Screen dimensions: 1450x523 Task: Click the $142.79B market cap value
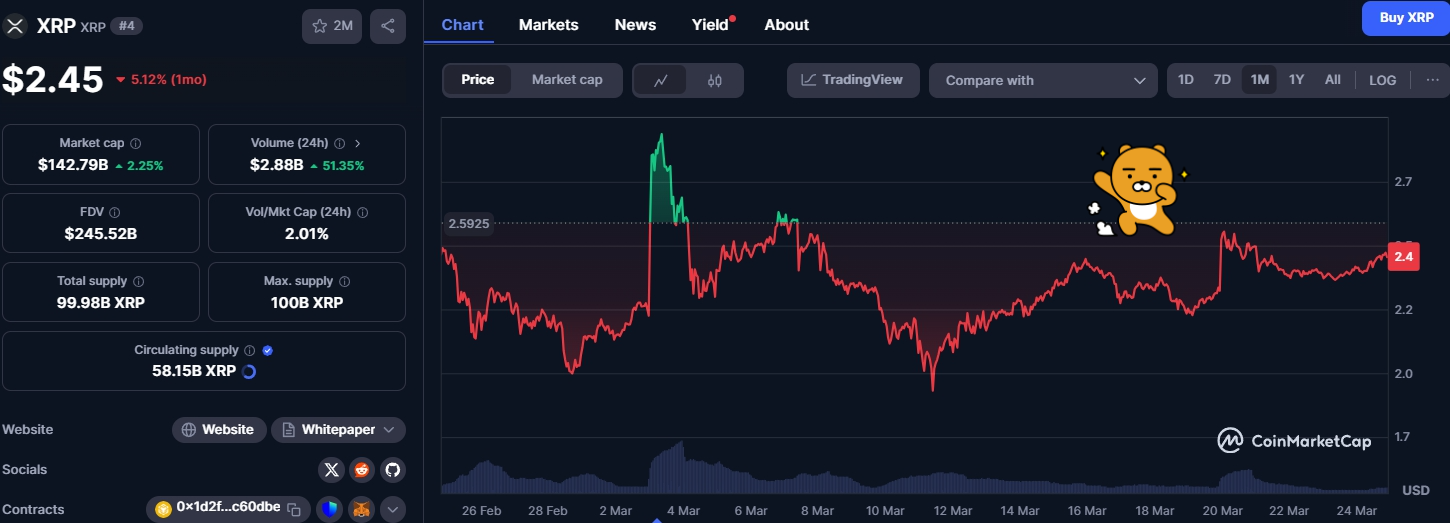tap(72, 165)
